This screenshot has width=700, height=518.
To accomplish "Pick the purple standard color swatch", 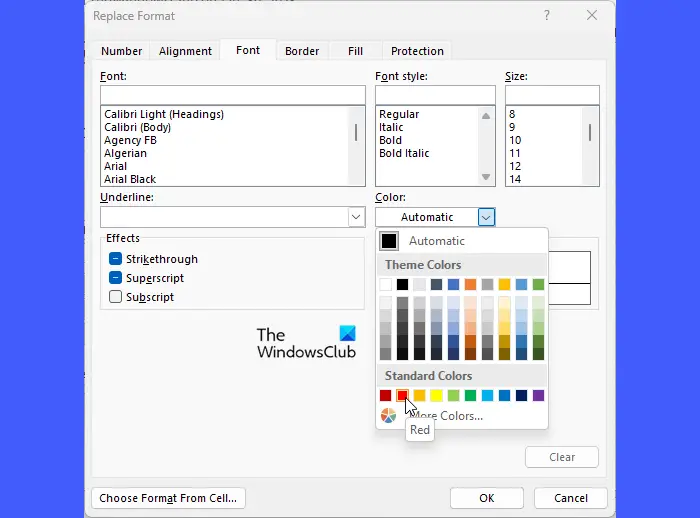I will (x=538, y=396).
